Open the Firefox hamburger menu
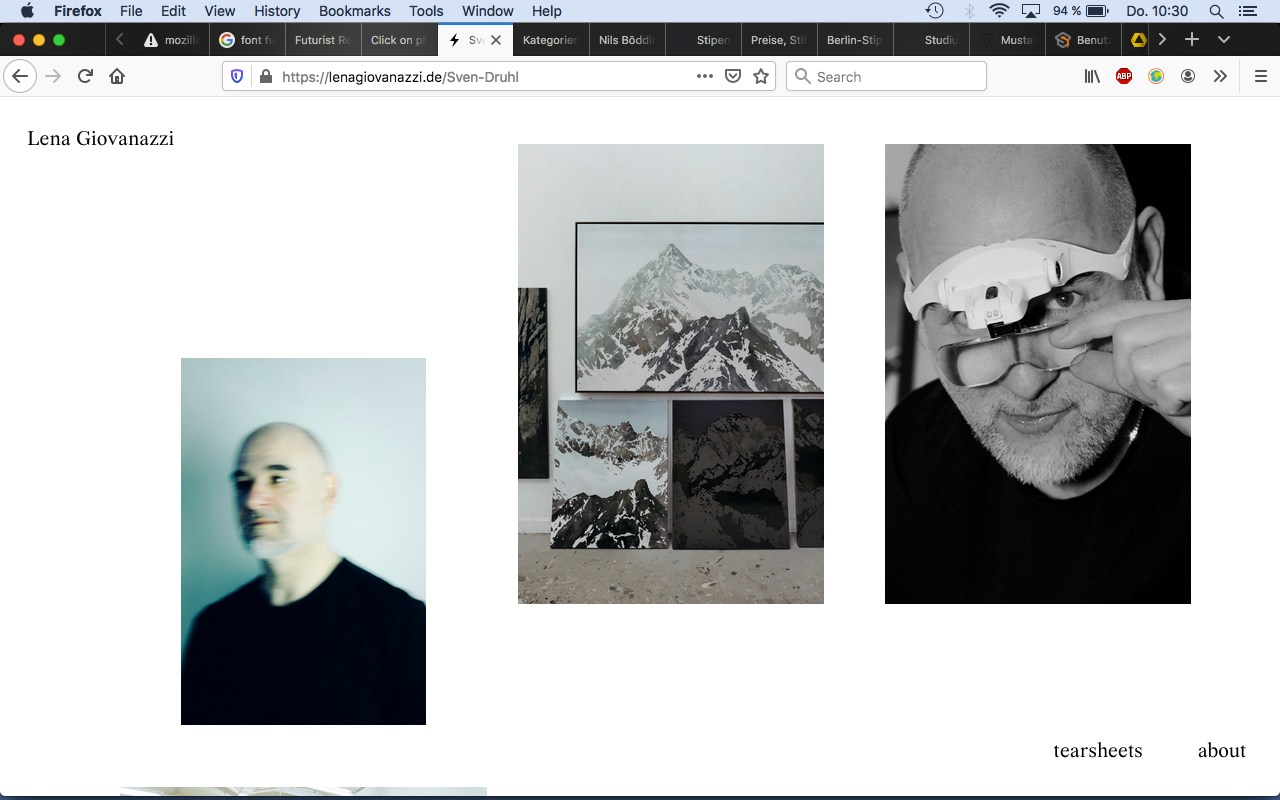Screen dimensions: 1280x800 point(1261,76)
